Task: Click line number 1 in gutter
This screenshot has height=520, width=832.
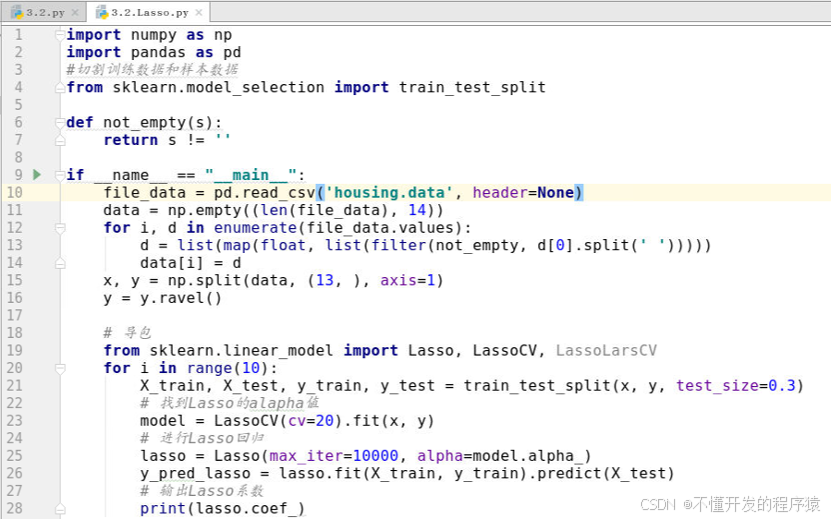Action: point(19,34)
